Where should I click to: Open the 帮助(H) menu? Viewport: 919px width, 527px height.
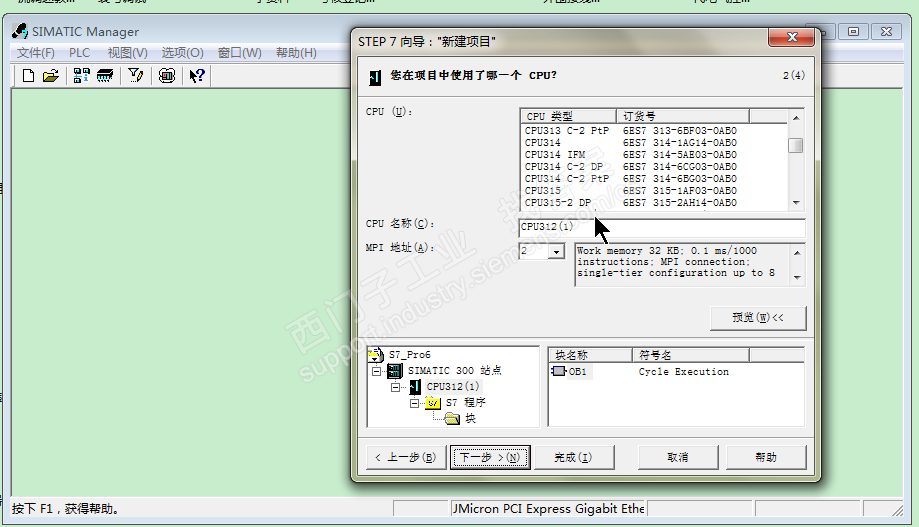pyautogui.click(x=296, y=53)
